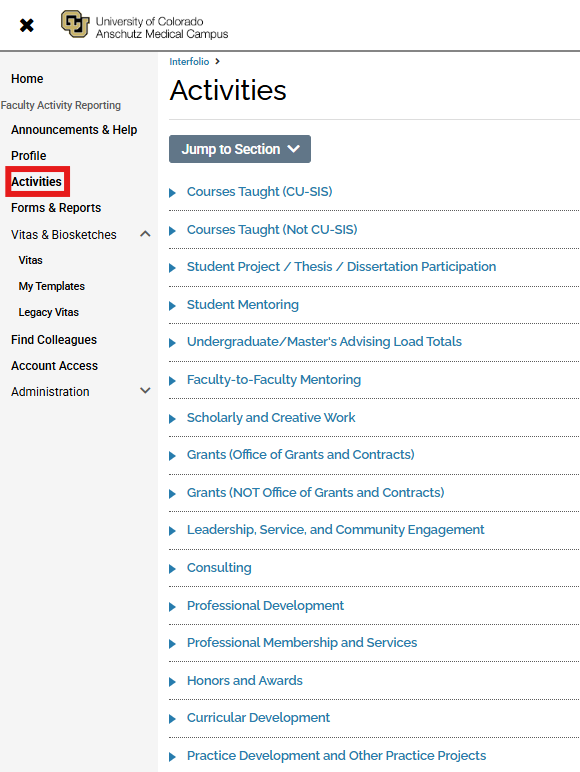Expand triangle beside Scholarly and Creative Work

172,418
